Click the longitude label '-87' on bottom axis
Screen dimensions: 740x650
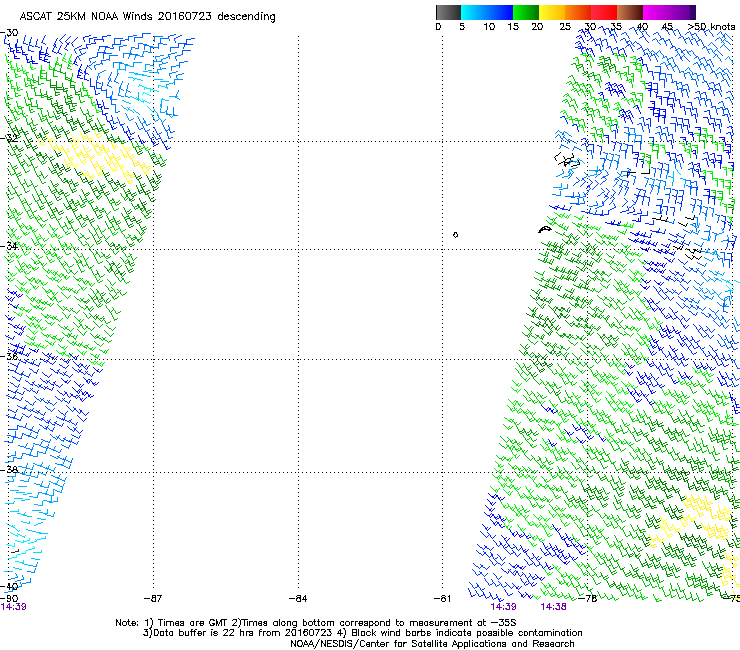(153, 599)
